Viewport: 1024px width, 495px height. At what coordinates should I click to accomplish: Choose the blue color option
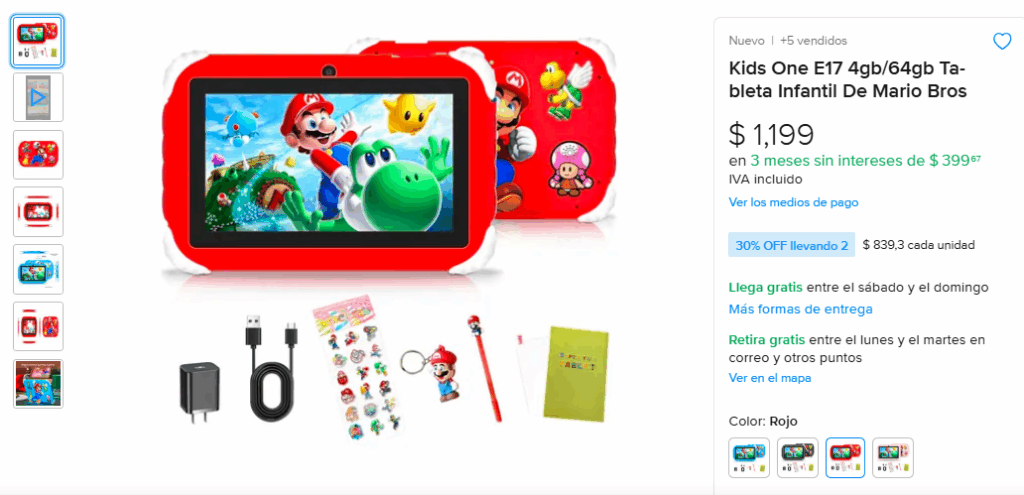pyautogui.click(x=749, y=458)
